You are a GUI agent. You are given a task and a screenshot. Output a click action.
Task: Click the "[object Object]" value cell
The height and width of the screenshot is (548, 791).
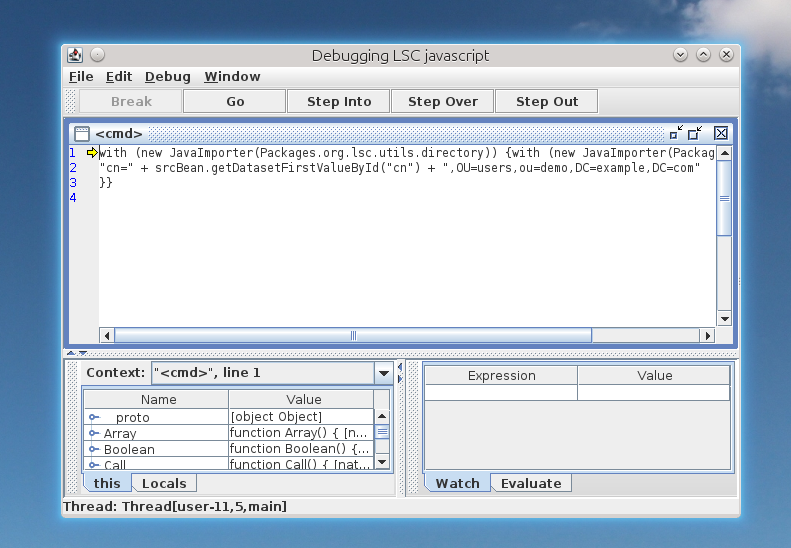pos(301,417)
